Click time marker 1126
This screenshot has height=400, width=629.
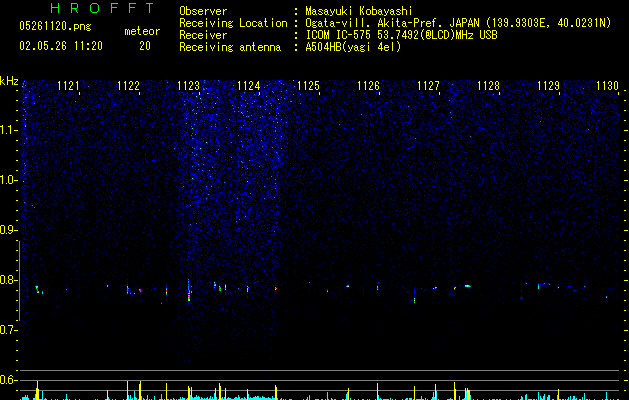[x=368, y=86]
